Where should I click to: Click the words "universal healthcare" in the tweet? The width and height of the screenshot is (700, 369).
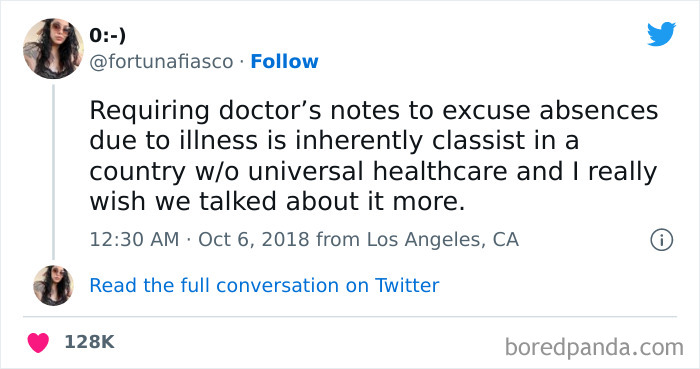coord(378,171)
